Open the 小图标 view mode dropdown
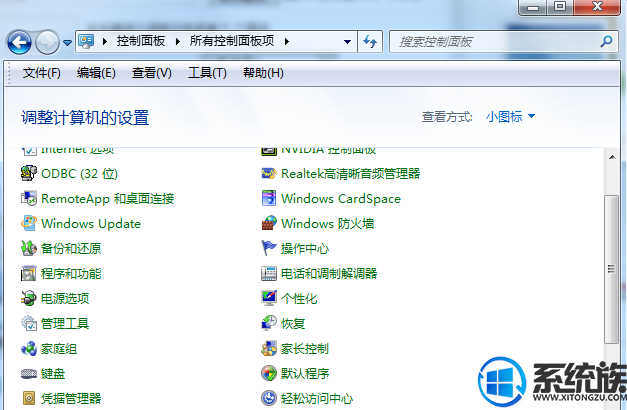This screenshot has width=627, height=410. click(x=510, y=117)
